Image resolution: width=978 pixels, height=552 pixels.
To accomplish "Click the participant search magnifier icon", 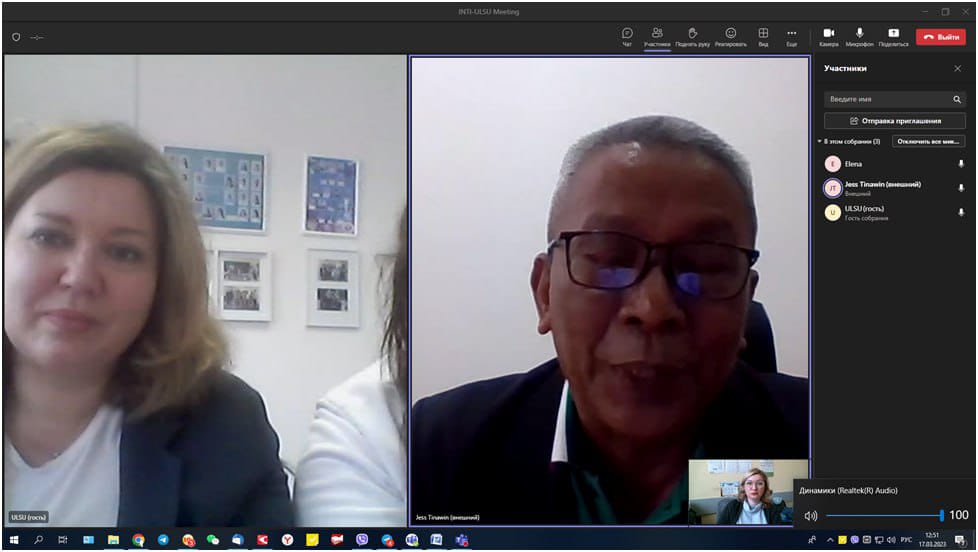I will 957,99.
